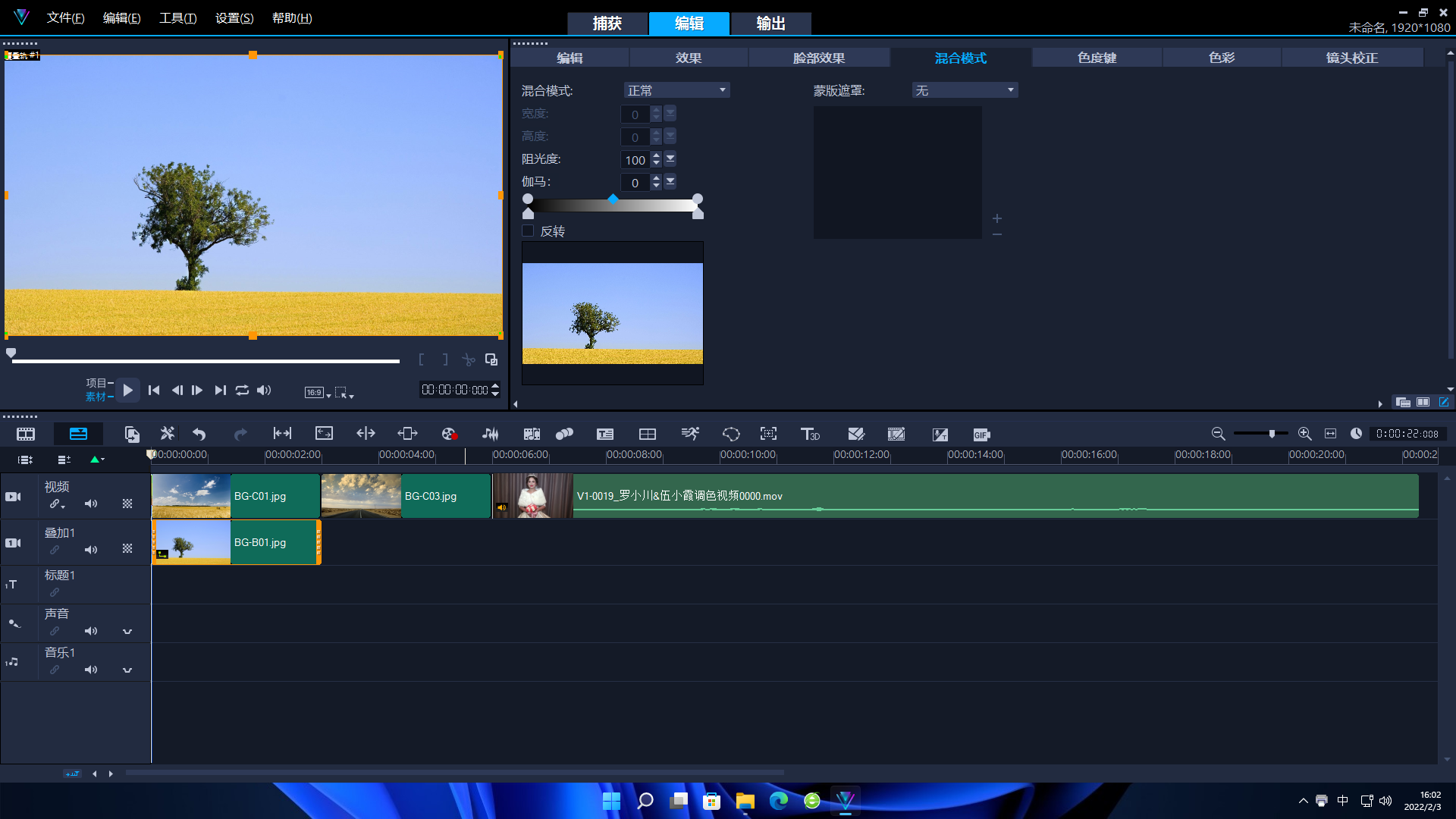Screen dimensions: 1456x819
Task: Undo the last action
Action: pyautogui.click(x=199, y=434)
